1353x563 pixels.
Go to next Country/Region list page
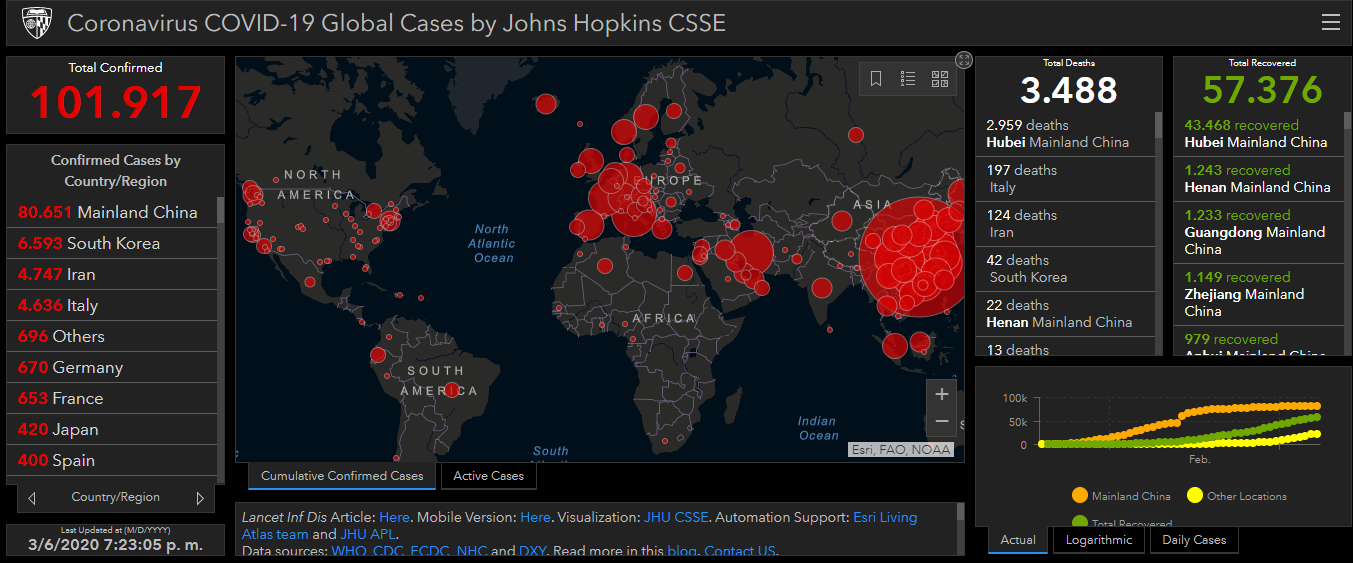coord(199,497)
